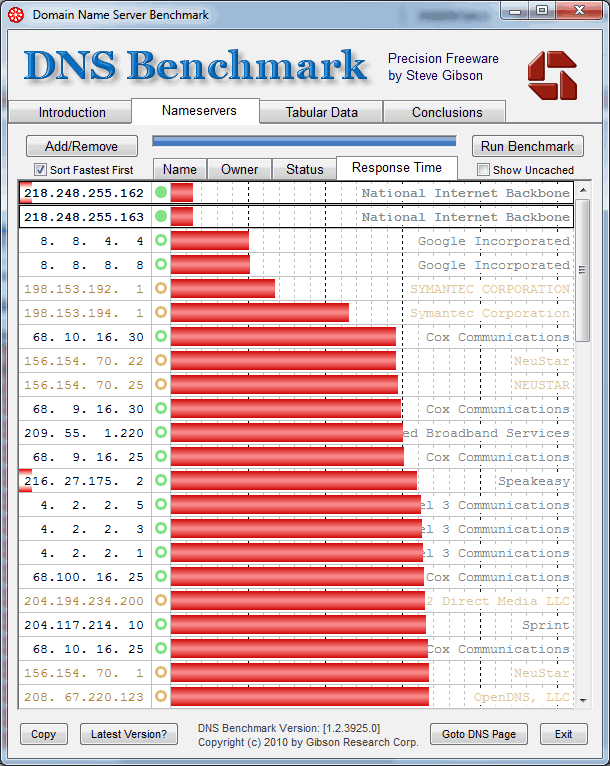Click orange status ring for 198.153.194.1
610x766 pixels.
[x=161, y=312]
